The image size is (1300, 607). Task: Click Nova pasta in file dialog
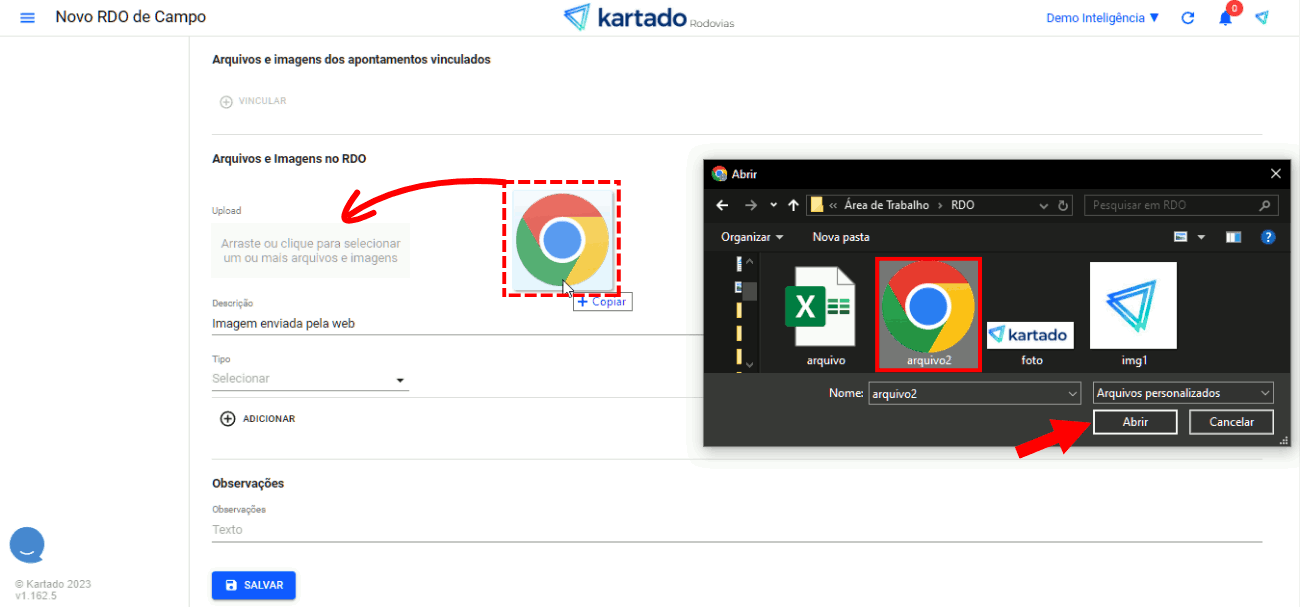[841, 237]
